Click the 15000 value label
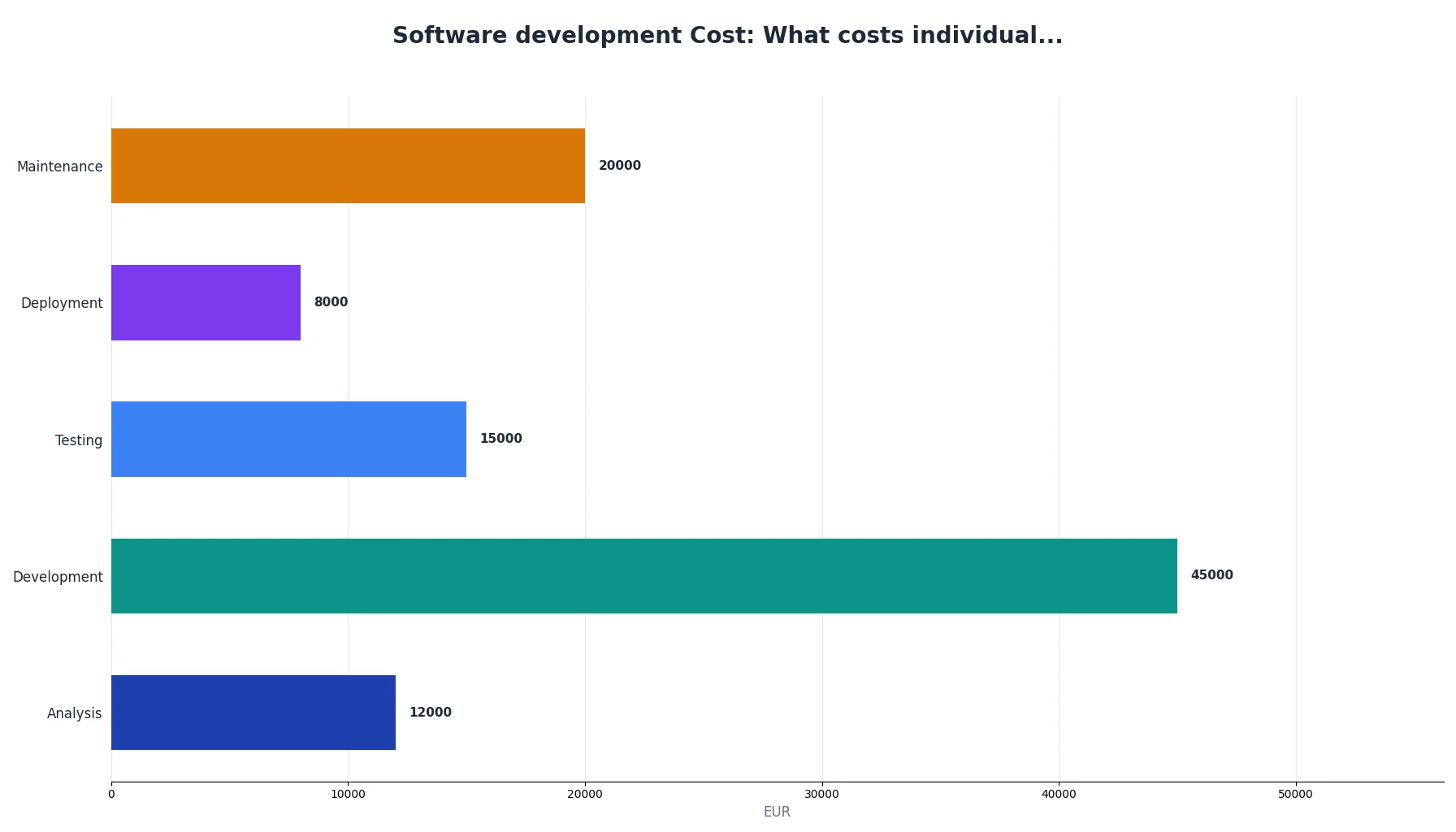1456x832 pixels. (501, 439)
